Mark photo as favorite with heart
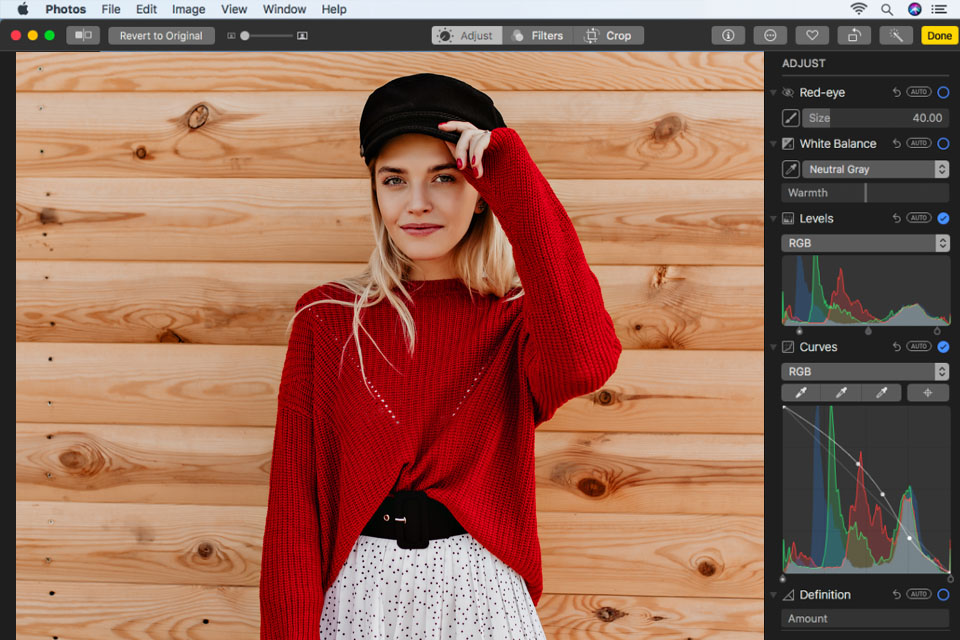 coord(812,36)
